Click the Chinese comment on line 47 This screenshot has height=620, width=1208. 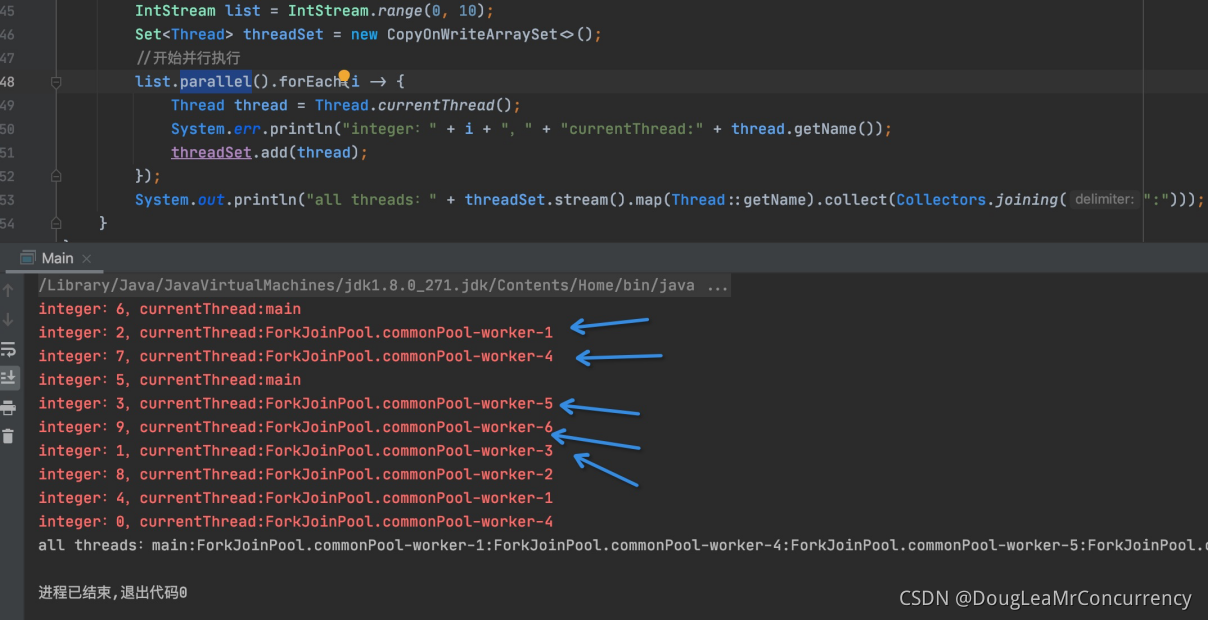[x=188, y=58]
